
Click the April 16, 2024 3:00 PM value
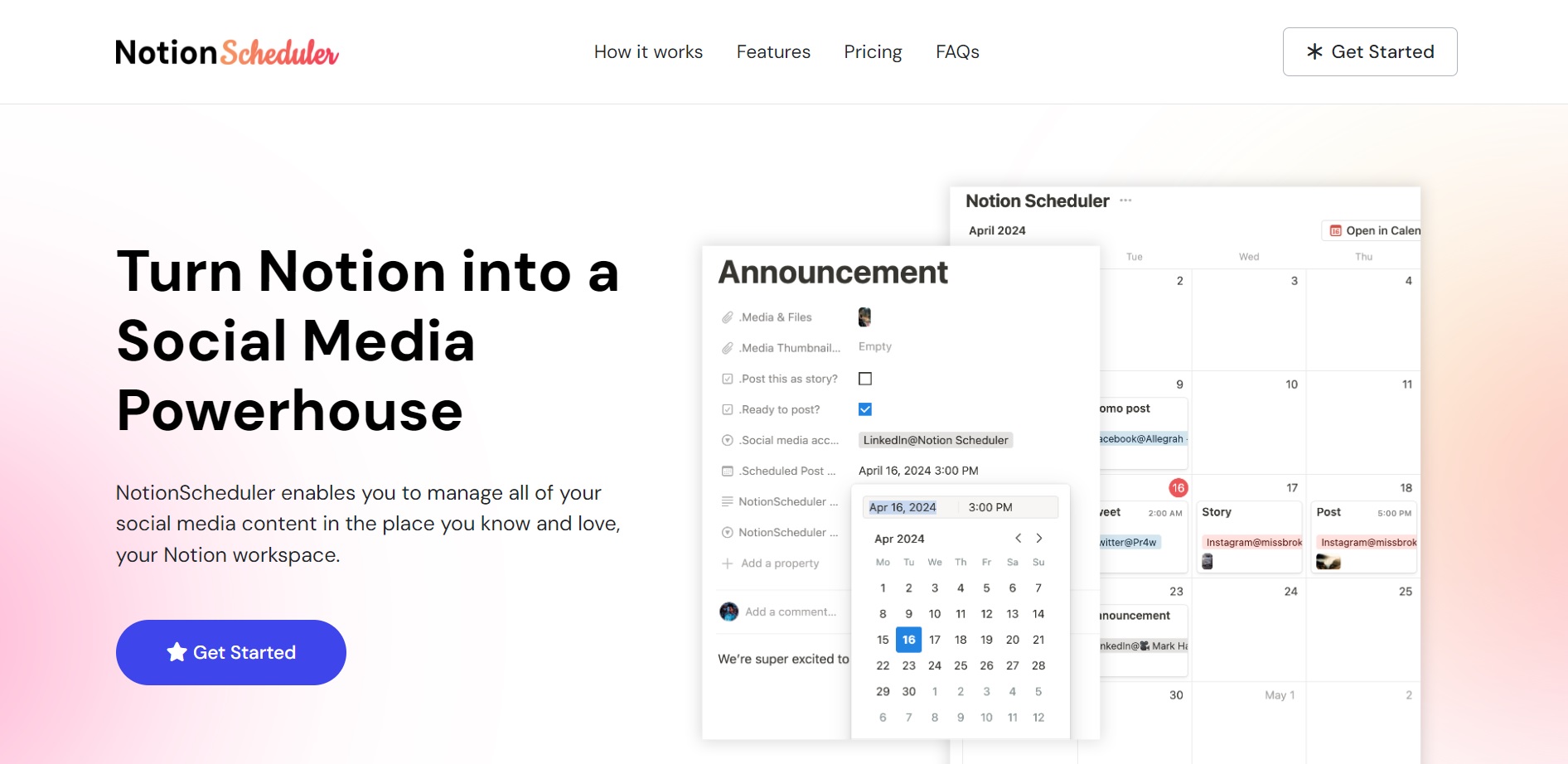pos(918,471)
